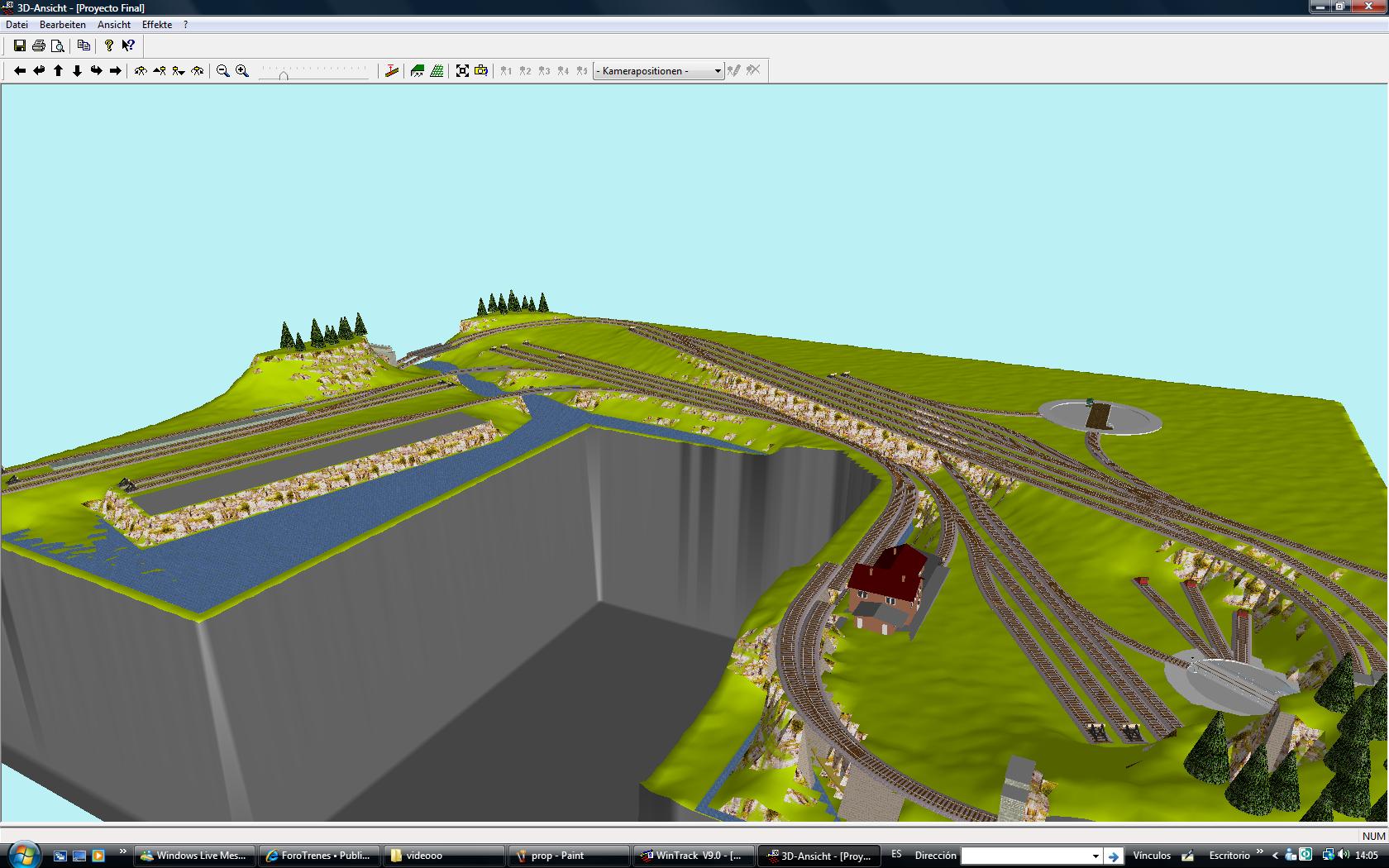Open the Ansicht menu
The height and width of the screenshot is (868, 1389).
114,25
